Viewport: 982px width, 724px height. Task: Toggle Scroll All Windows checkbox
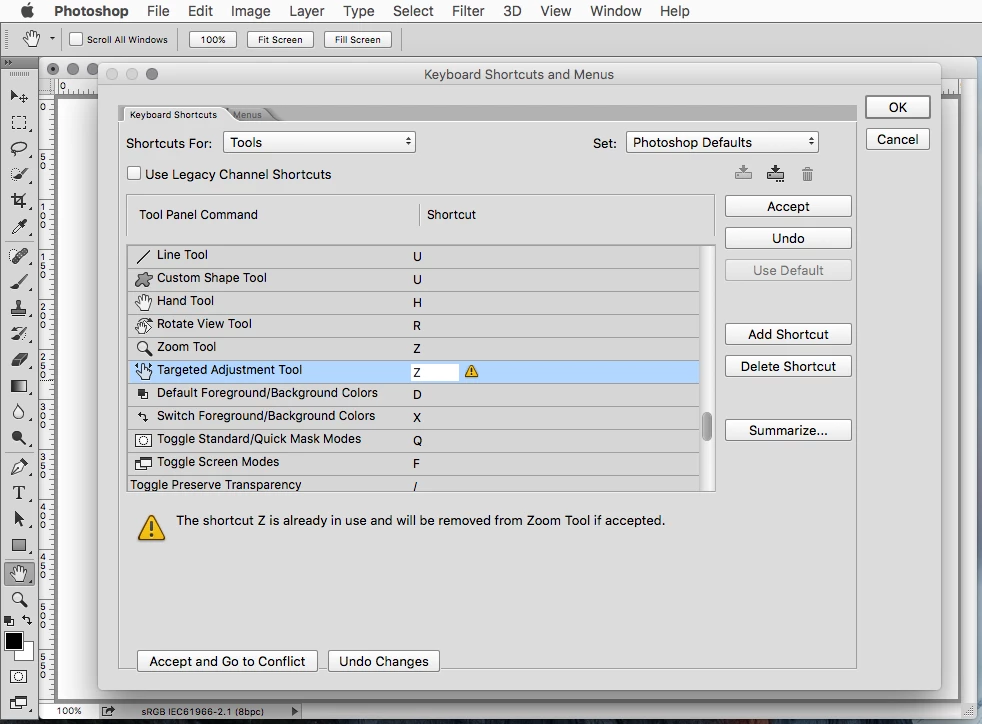(x=76, y=39)
